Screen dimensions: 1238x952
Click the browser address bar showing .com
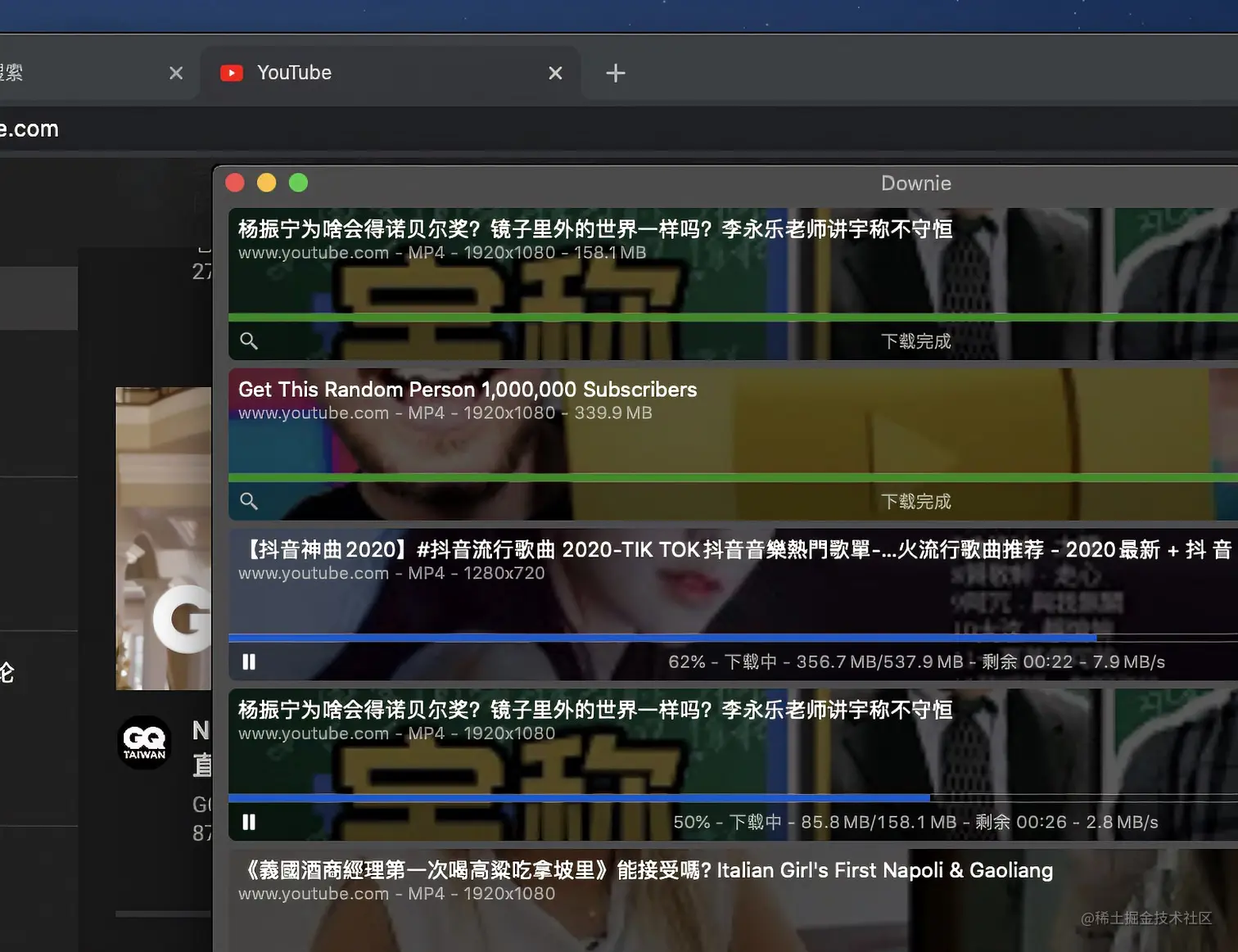click(619, 129)
